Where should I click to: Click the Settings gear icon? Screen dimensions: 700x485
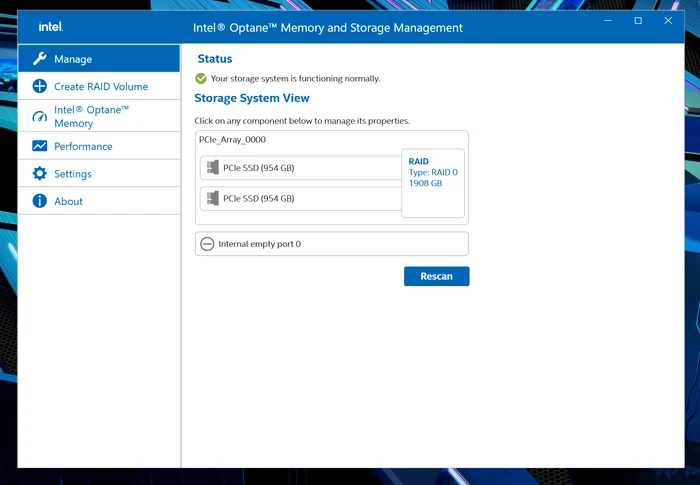click(x=40, y=173)
